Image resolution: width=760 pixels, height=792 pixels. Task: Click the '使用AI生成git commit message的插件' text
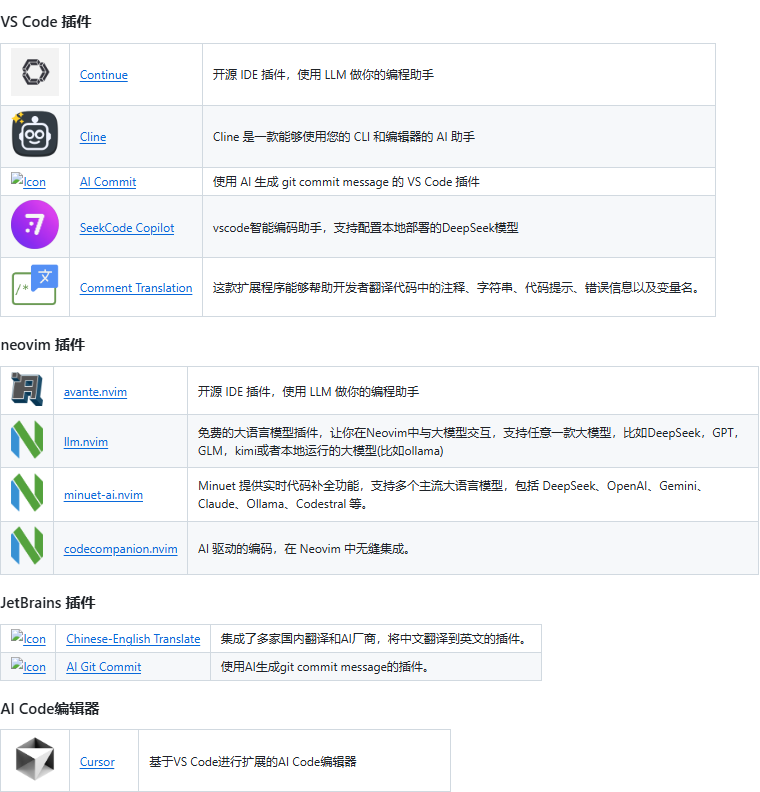(326, 667)
